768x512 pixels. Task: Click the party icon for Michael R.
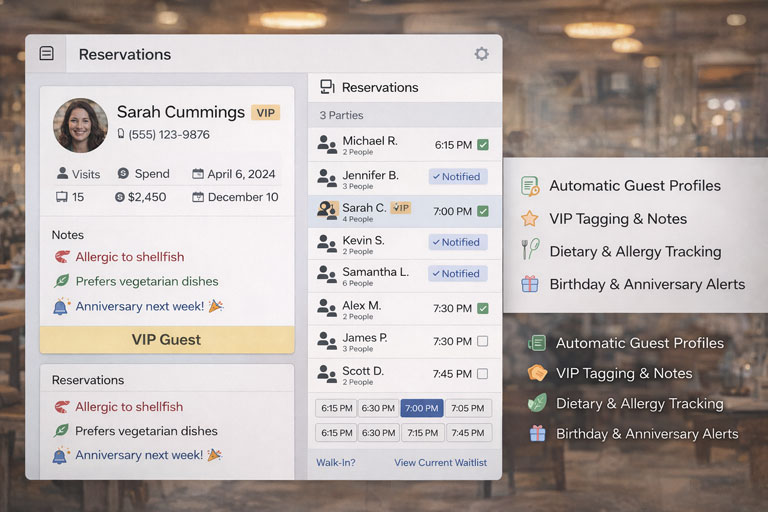coord(327,145)
